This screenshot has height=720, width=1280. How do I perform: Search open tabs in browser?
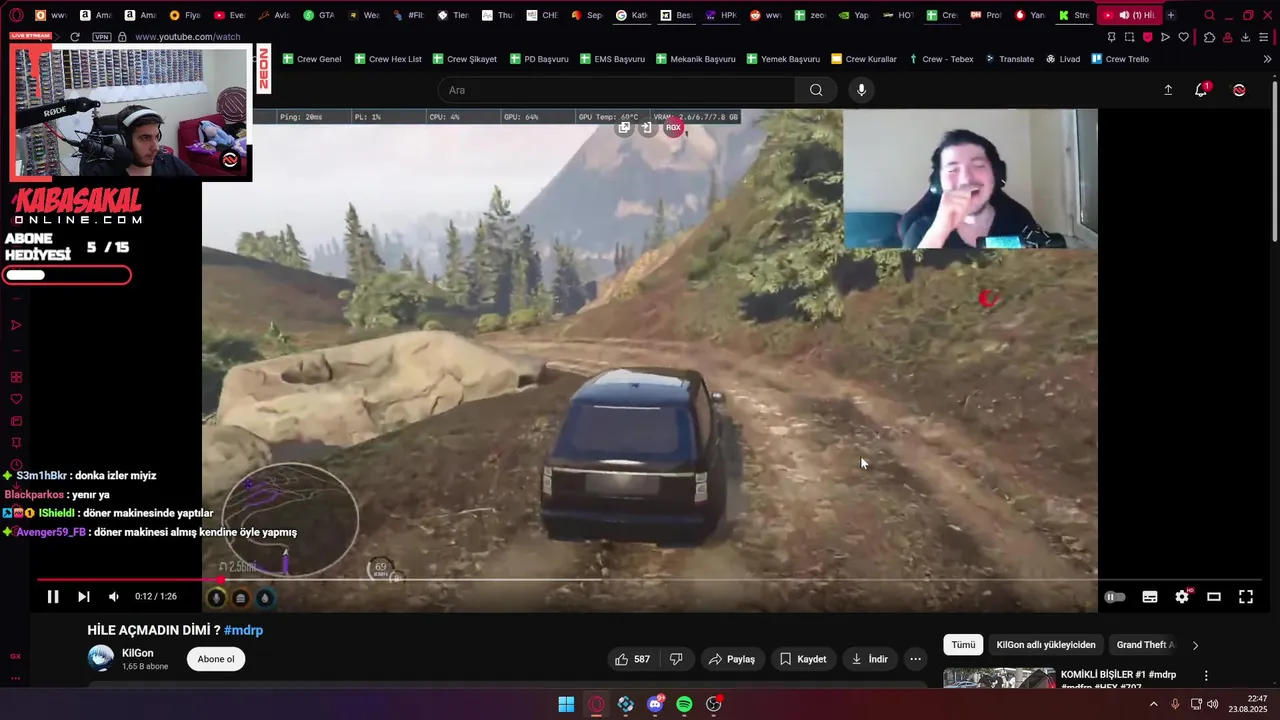point(1209,15)
